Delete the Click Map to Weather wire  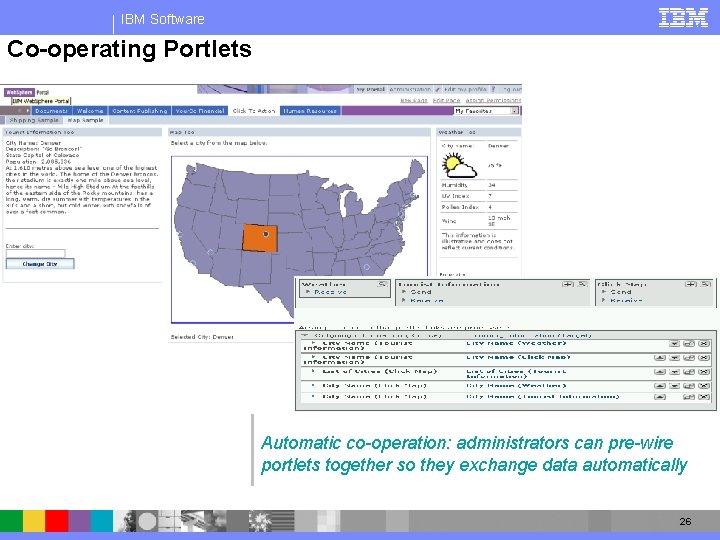(x=703, y=386)
